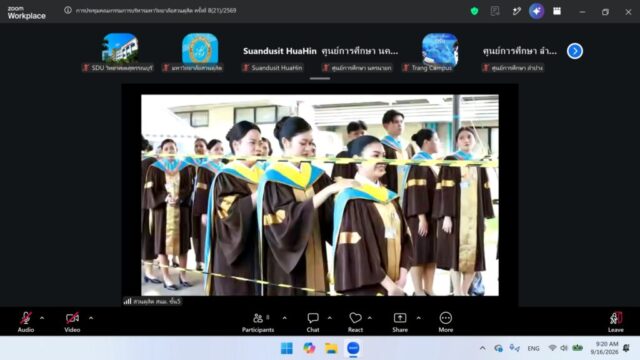640x360 pixels.
Task: Launch Copilot from the taskbar
Action: point(309,348)
